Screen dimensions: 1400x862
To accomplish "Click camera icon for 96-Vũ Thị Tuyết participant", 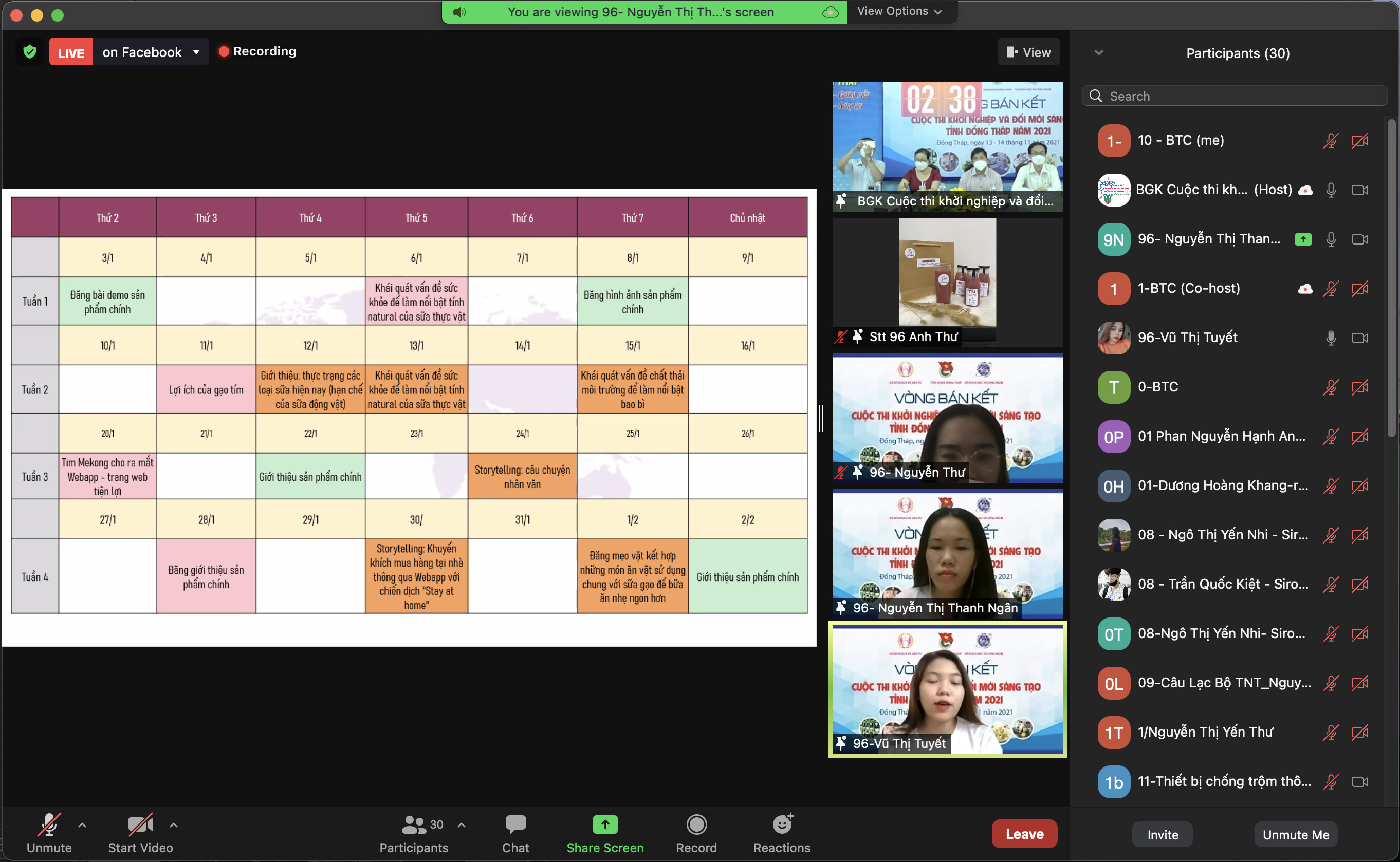I will (x=1360, y=338).
